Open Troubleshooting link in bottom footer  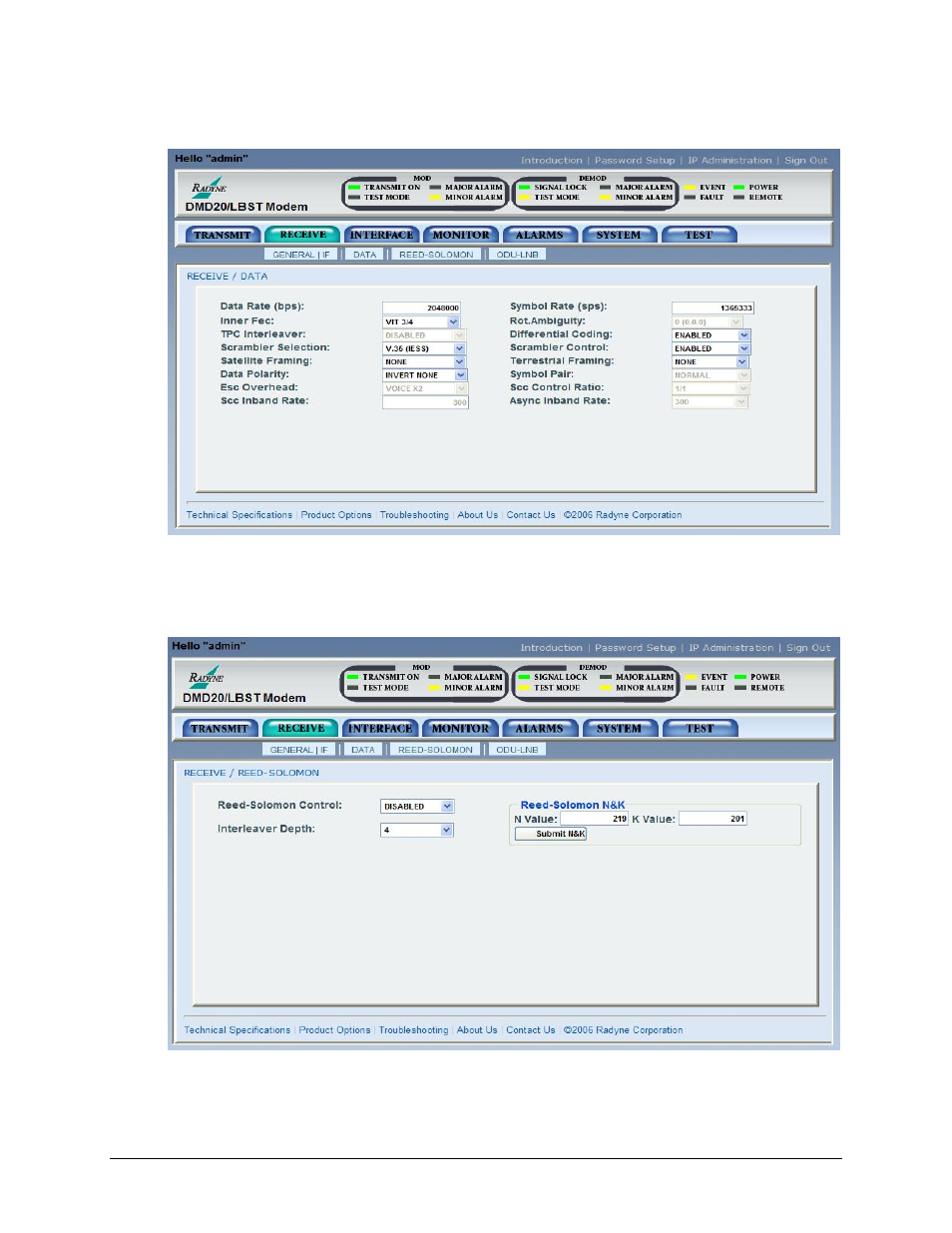(413, 1030)
